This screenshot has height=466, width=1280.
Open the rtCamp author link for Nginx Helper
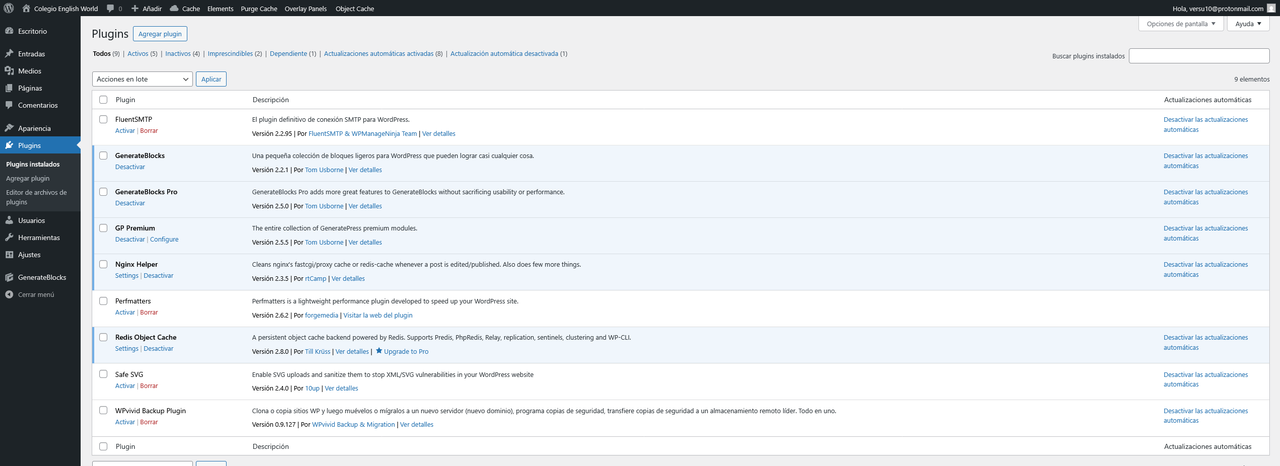[315, 279]
